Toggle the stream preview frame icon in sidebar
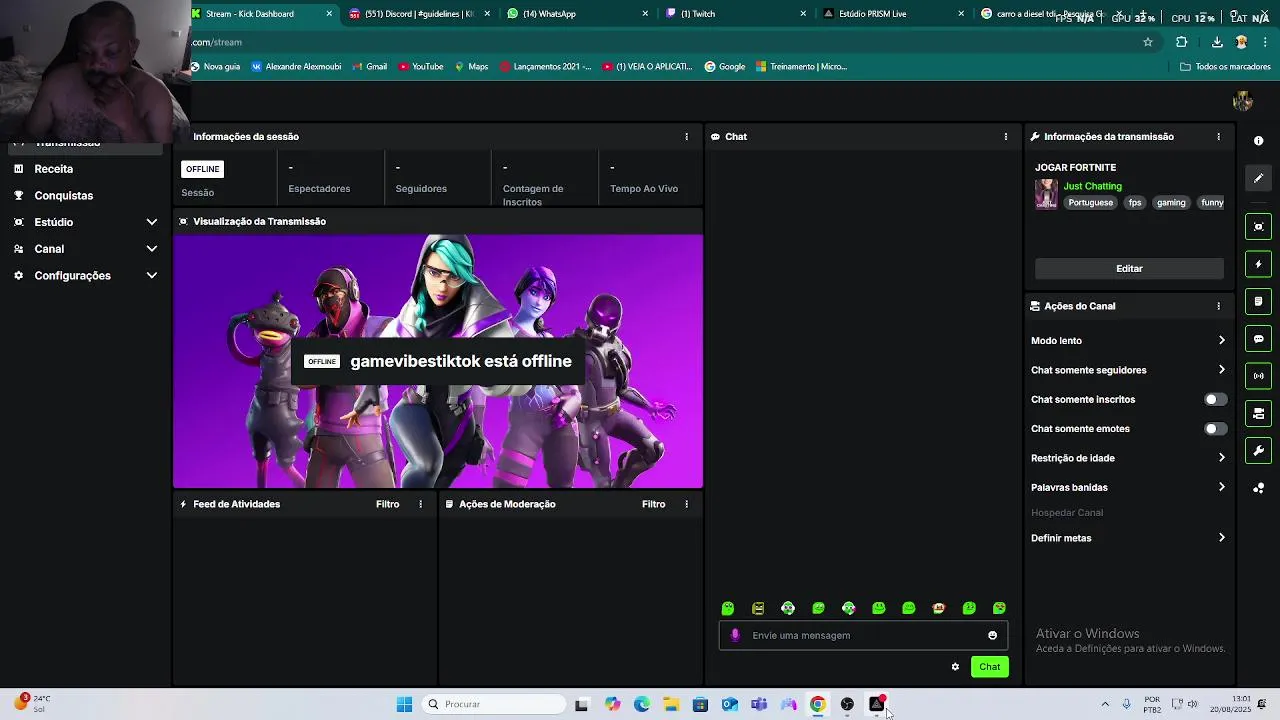Screen dimensions: 1280x720 tap(1258, 227)
